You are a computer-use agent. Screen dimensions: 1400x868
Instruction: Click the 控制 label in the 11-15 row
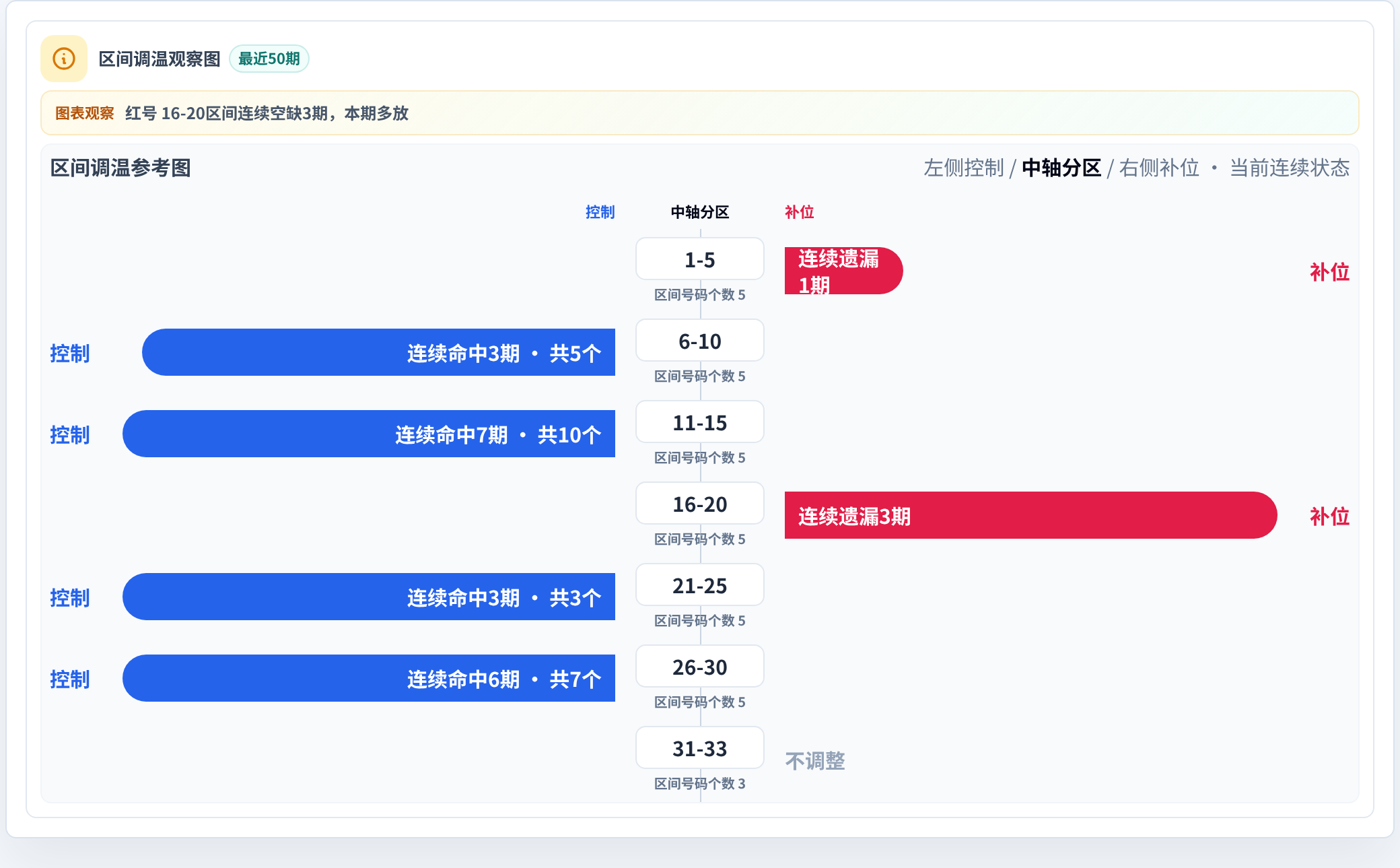[70, 435]
